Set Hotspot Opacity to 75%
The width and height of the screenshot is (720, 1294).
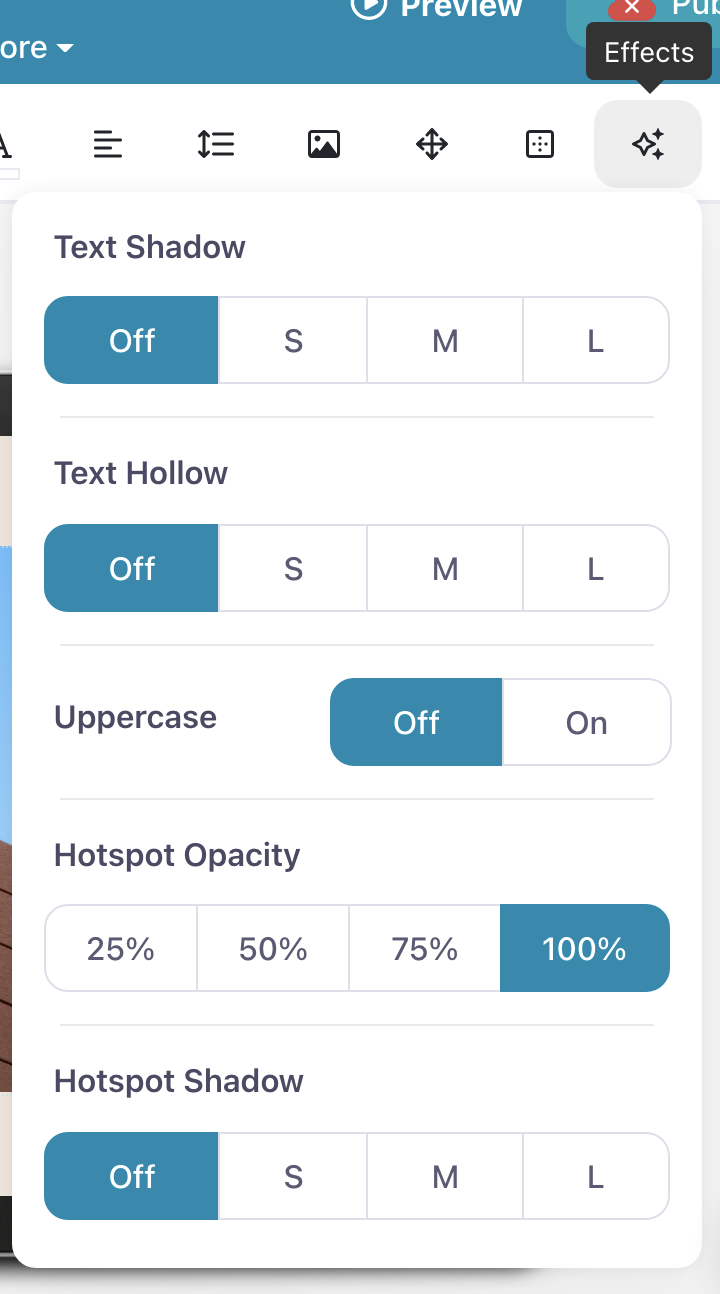click(425, 949)
